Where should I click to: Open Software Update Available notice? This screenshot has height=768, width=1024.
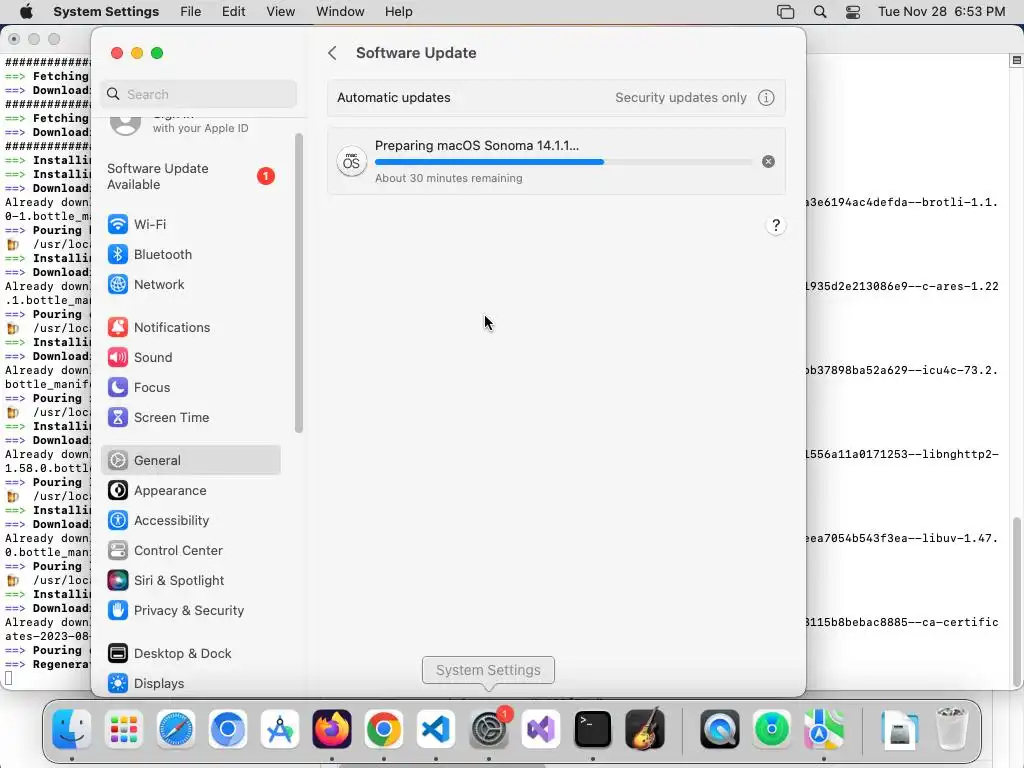pos(191,176)
